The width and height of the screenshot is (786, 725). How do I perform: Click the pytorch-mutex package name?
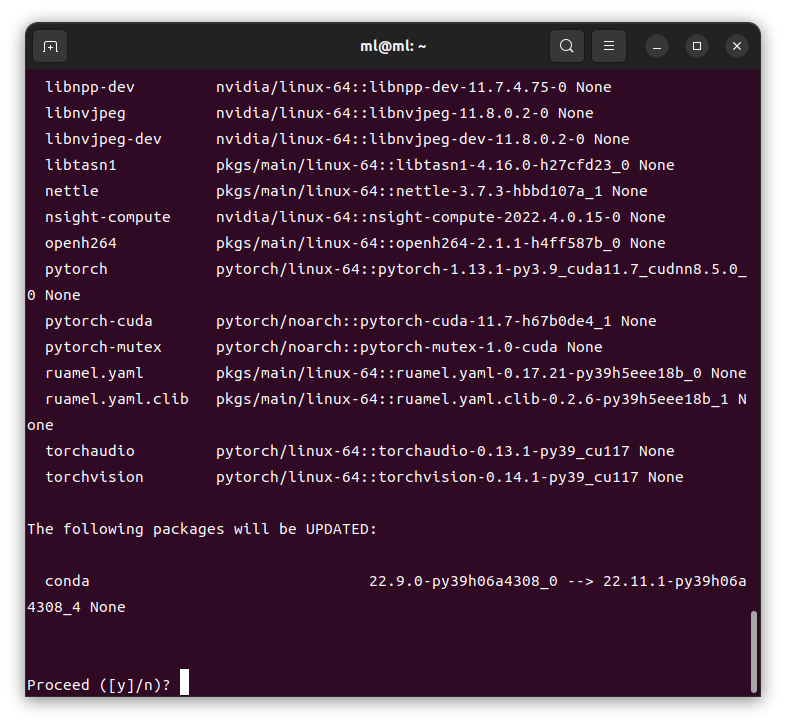pyautogui.click(x=103, y=347)
